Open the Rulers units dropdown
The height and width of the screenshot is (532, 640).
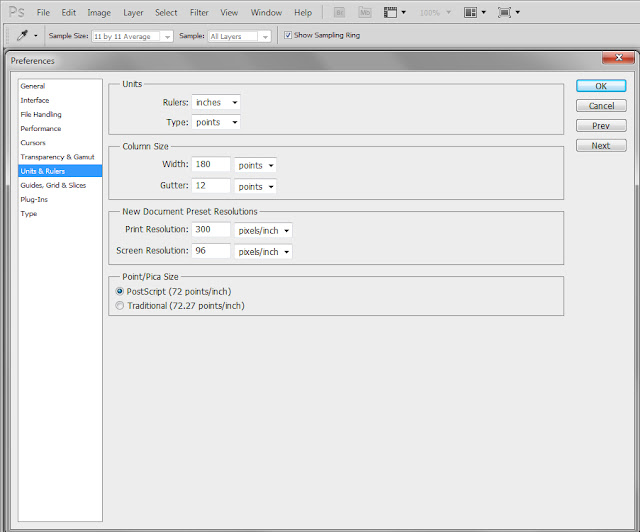(x=216, y=102)
